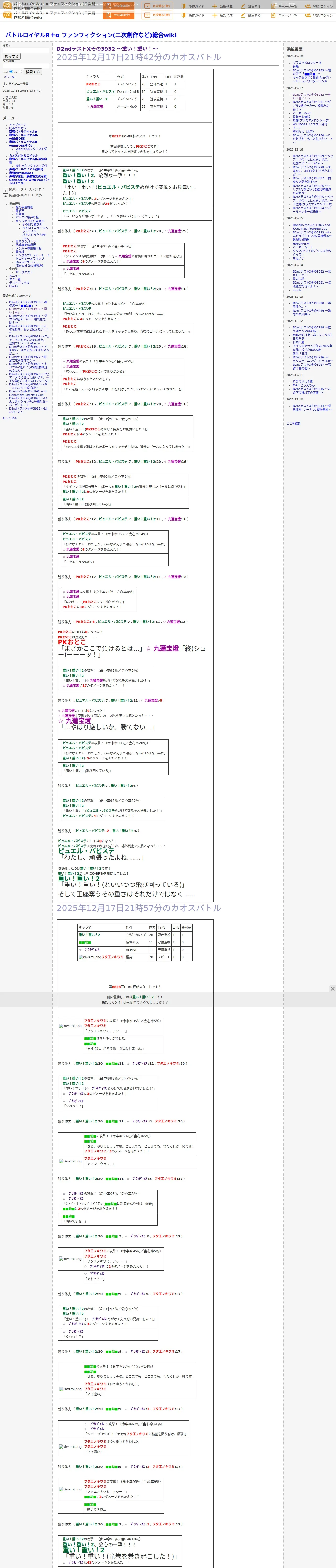Click 登録/ログイン in the toolbar
The image size is (336, 1568).
coord(319,15)
